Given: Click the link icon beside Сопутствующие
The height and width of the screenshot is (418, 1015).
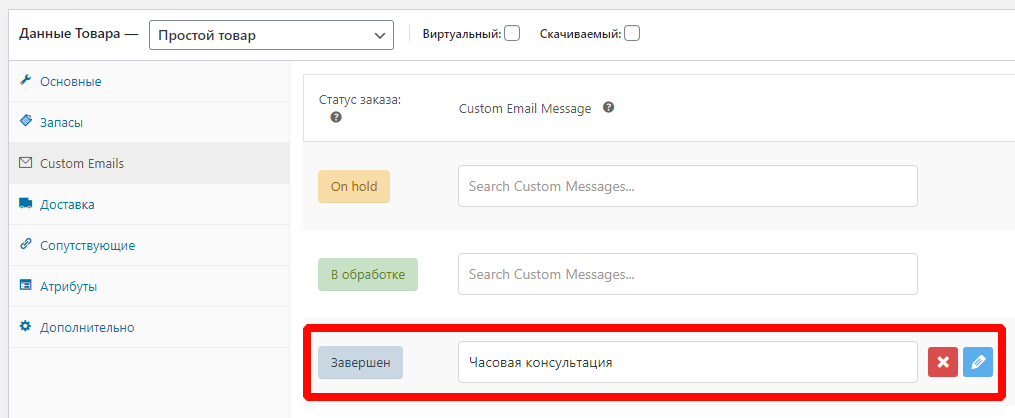Looking at the screenshot, I should point(26,245).
